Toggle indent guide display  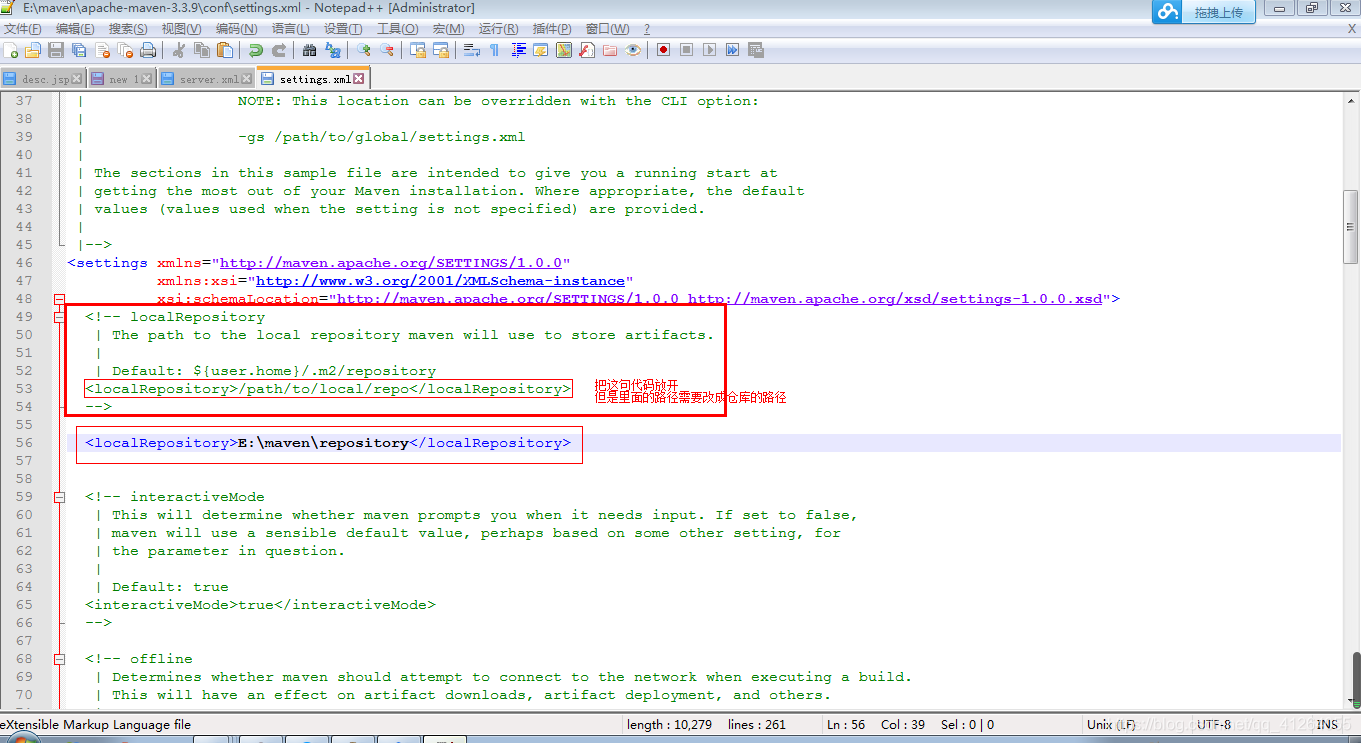tap(518, 50)
